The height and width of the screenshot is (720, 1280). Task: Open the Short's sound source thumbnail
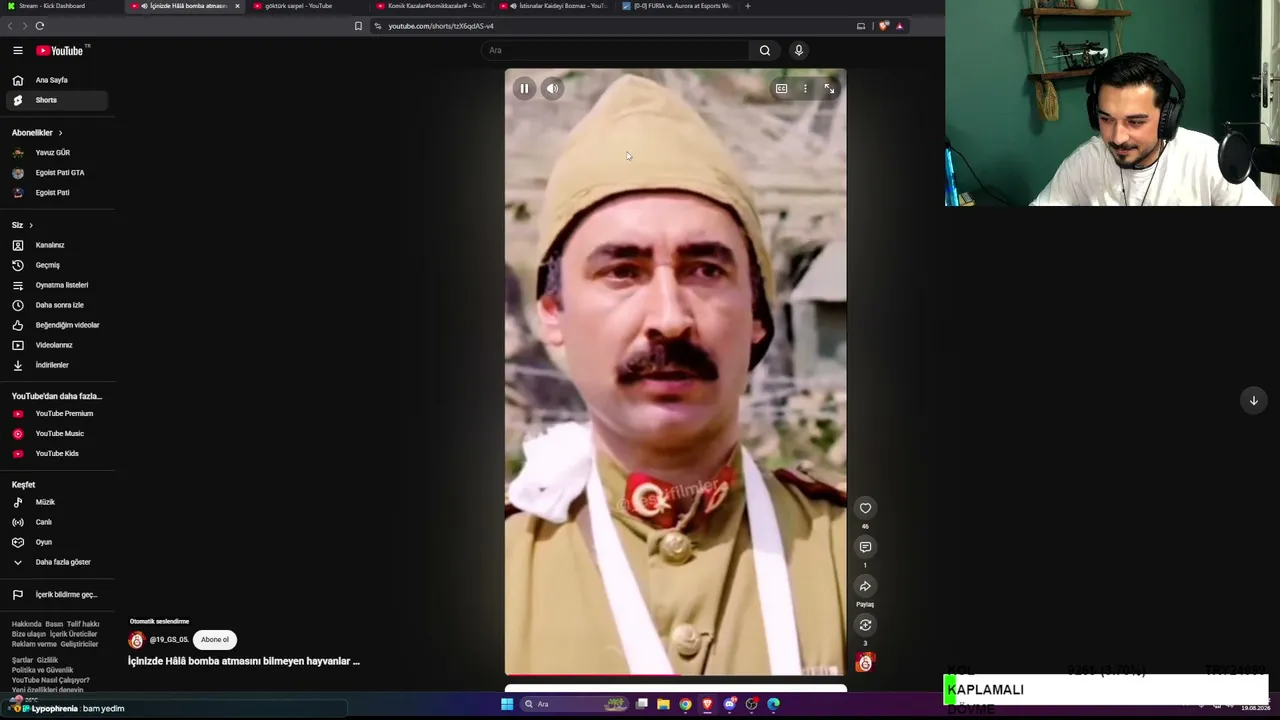pos(865,663)
